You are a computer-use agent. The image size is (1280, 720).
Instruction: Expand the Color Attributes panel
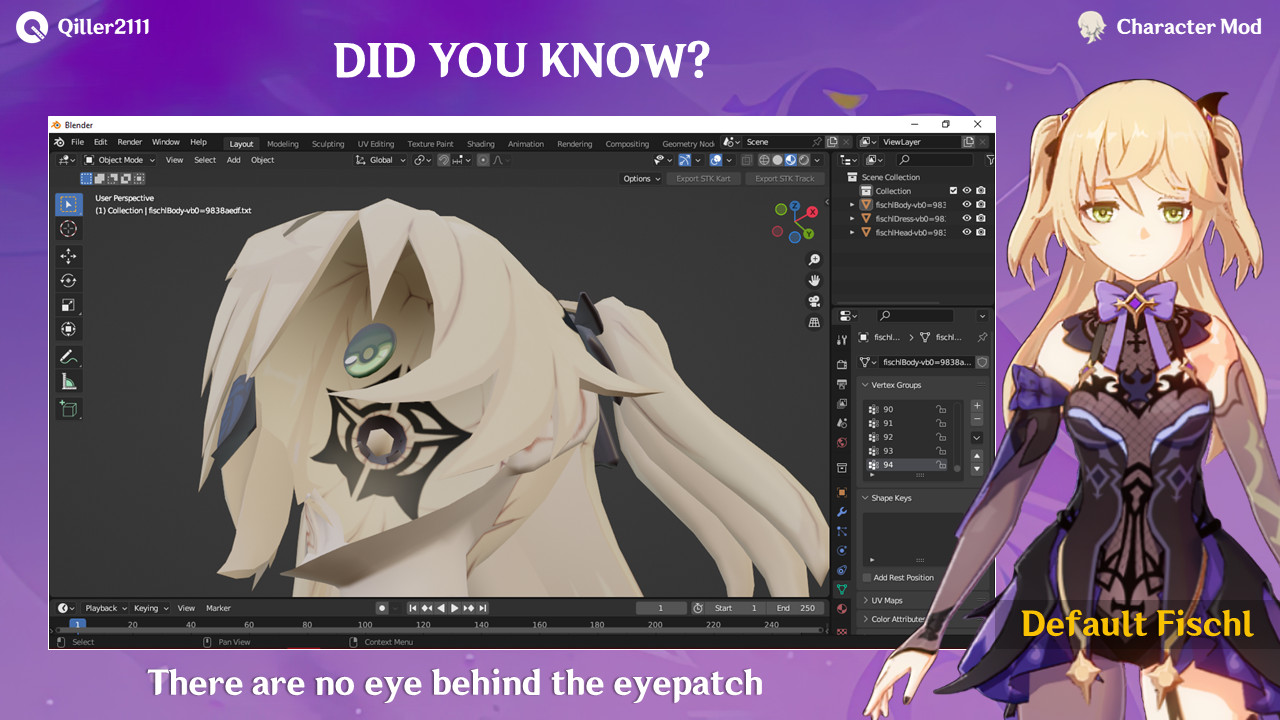tap(866, 619)
